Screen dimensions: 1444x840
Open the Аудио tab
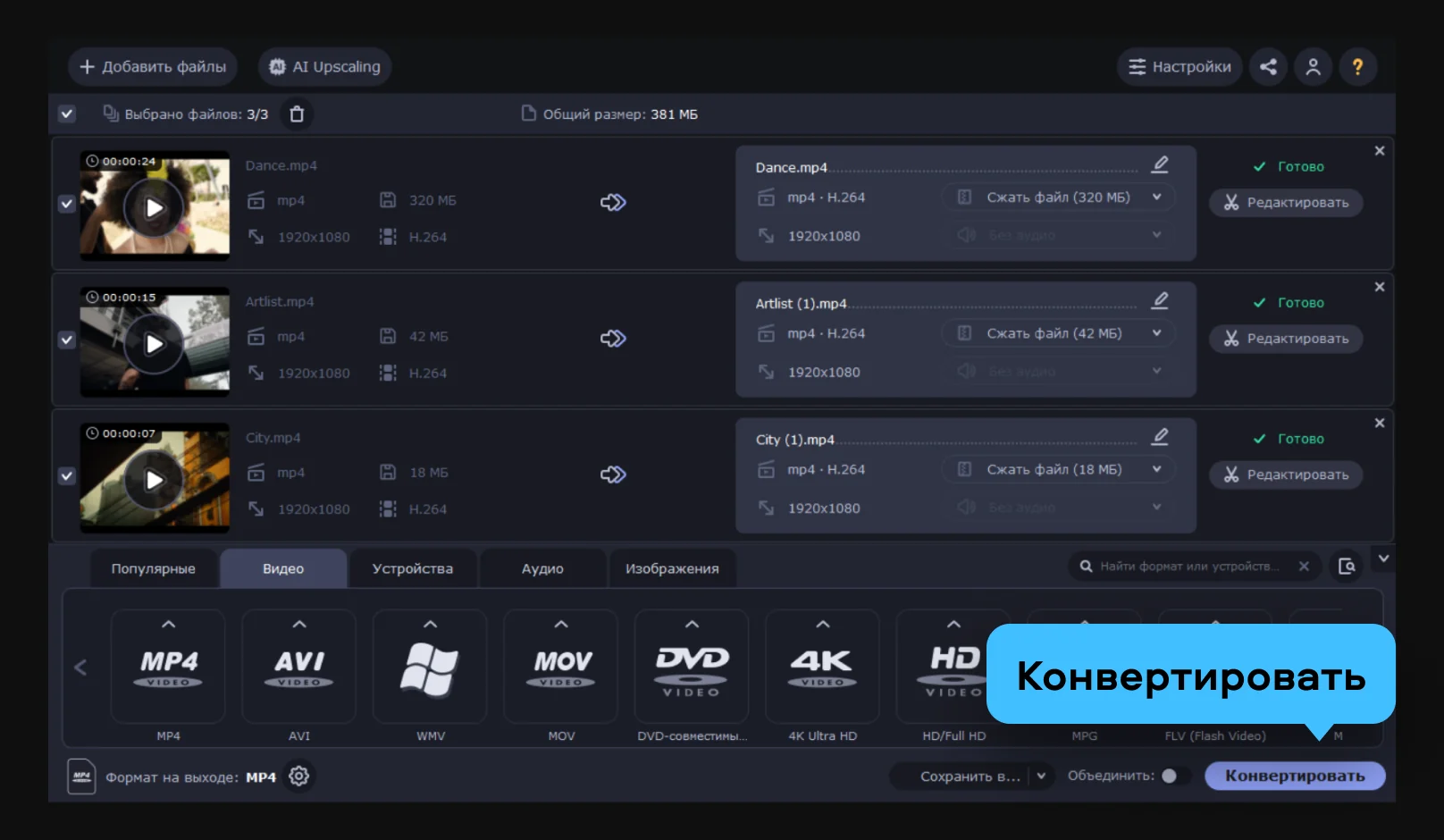coord(542,569)
